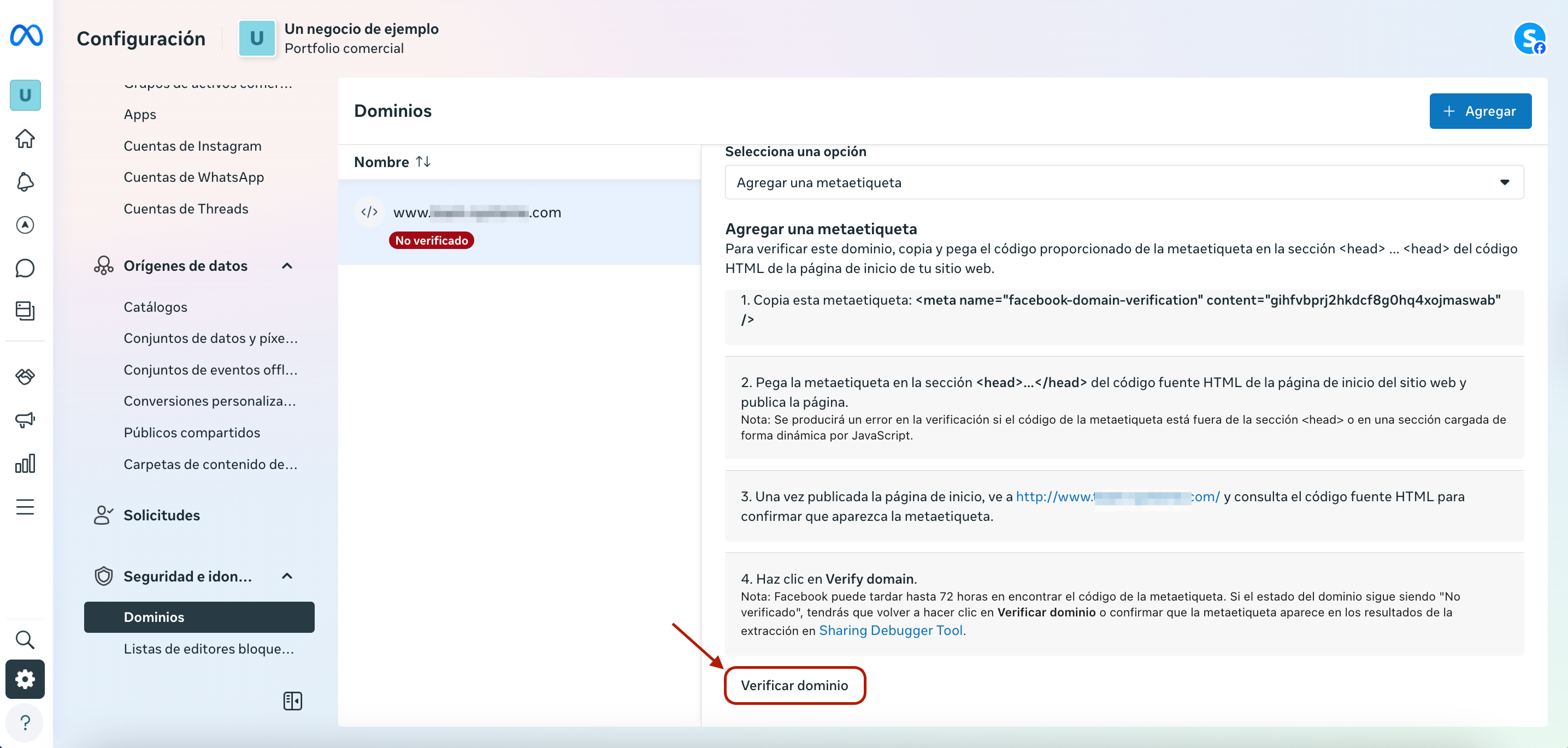Open notifications bell icon
This screenshot has width=1568, height=748.
click(25, 181)
